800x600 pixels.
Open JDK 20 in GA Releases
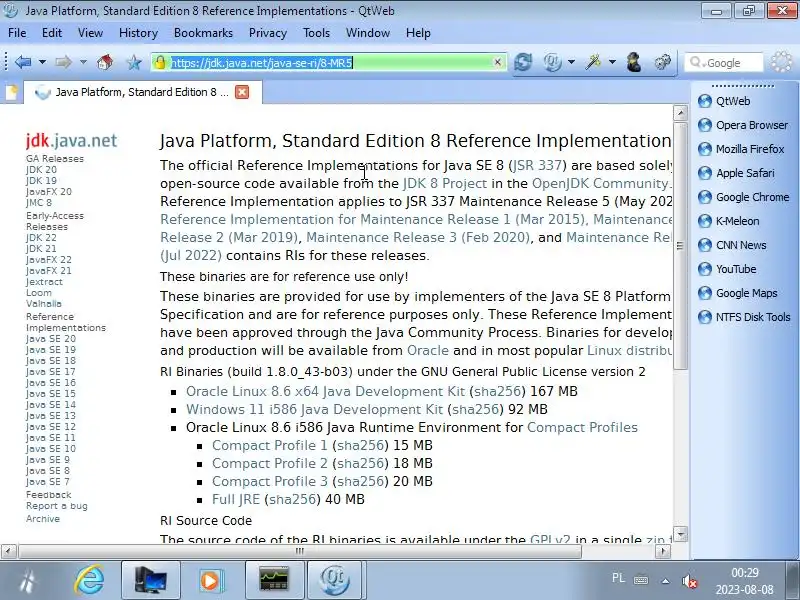tap(41, 170)
